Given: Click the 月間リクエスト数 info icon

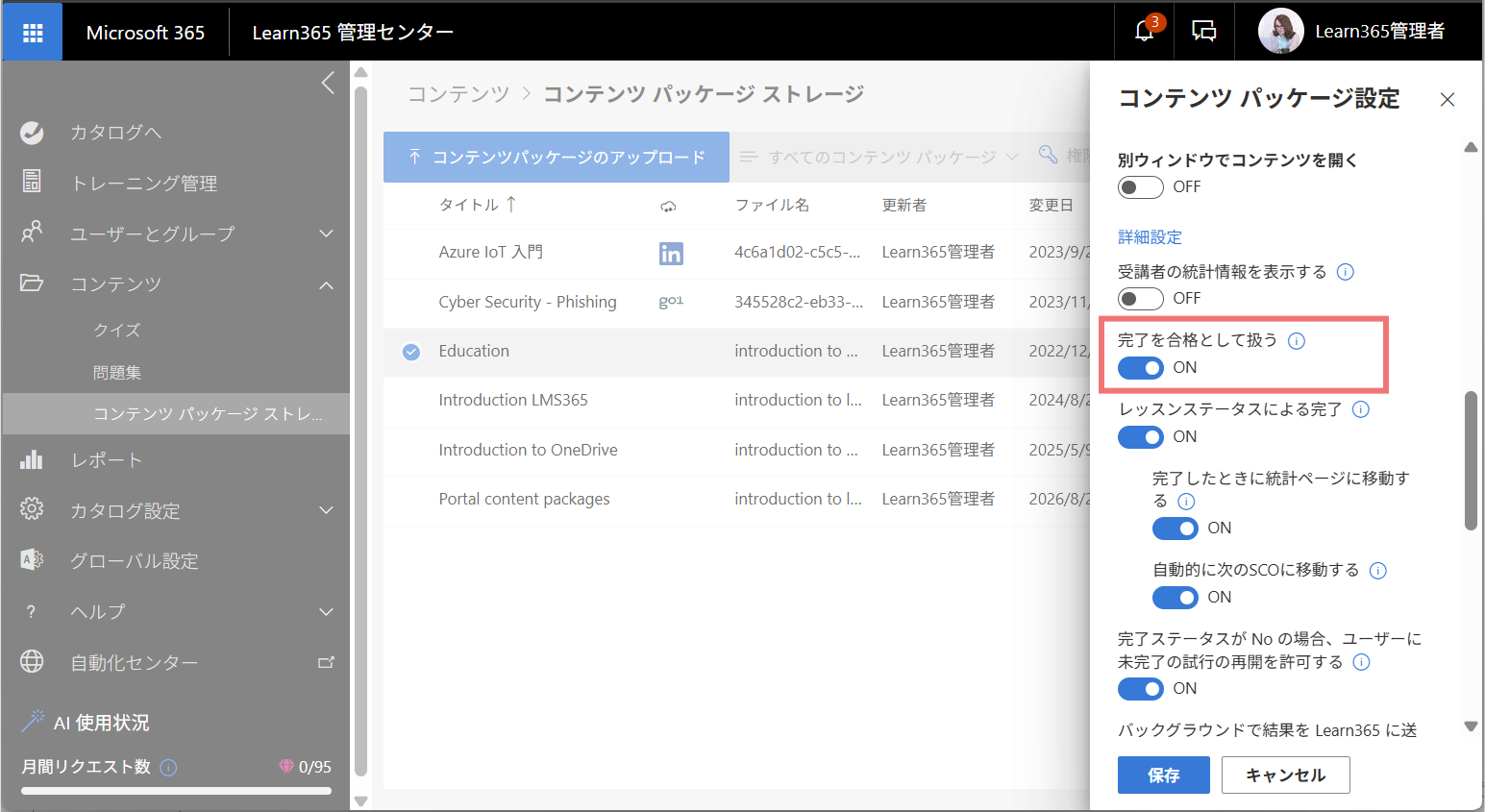Looking at the screenshot, I should click(168, 767).
